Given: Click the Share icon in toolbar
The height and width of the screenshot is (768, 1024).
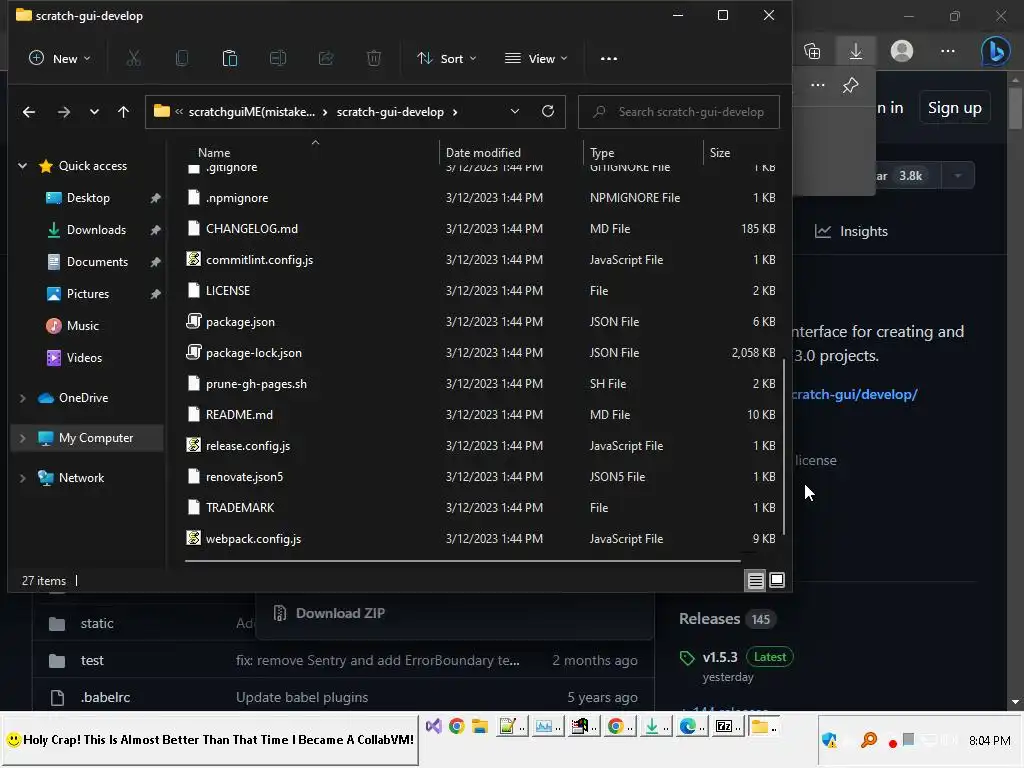Looking at the screenshot, I should pyautogui.click(x=326, y=59).
